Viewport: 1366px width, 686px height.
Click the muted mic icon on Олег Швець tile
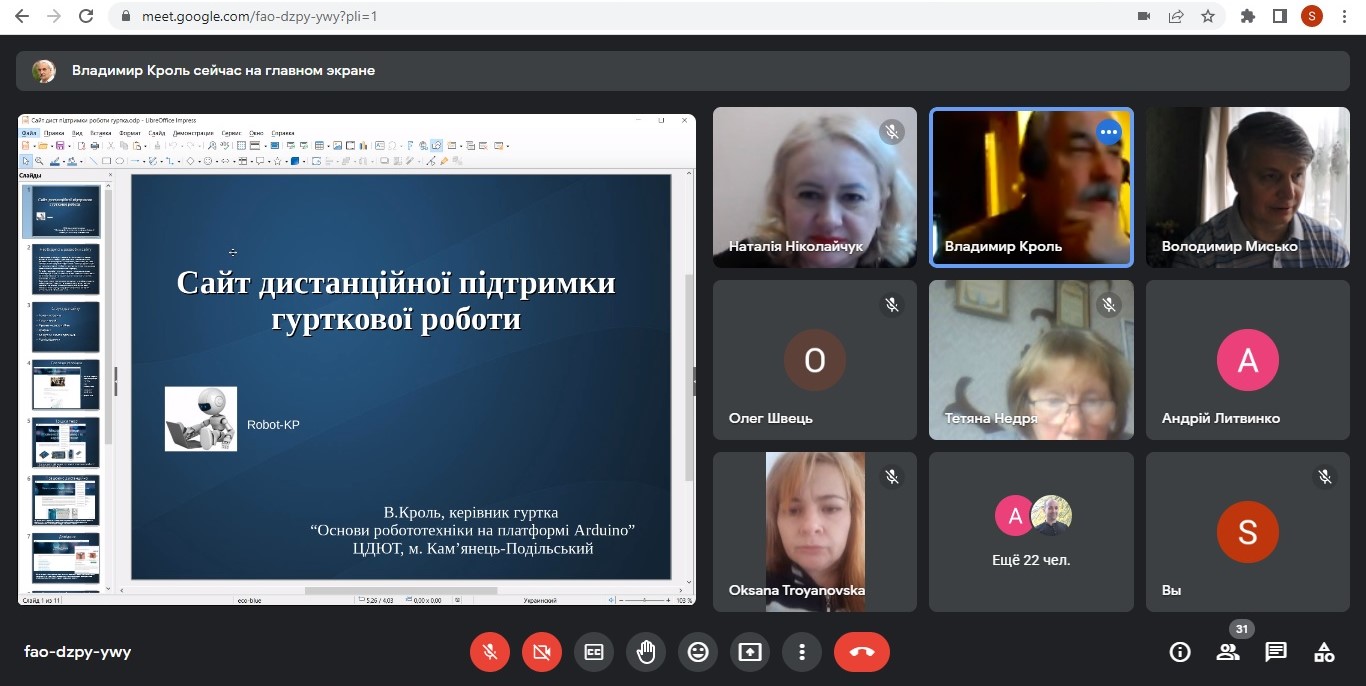click(x=892, y=305)
